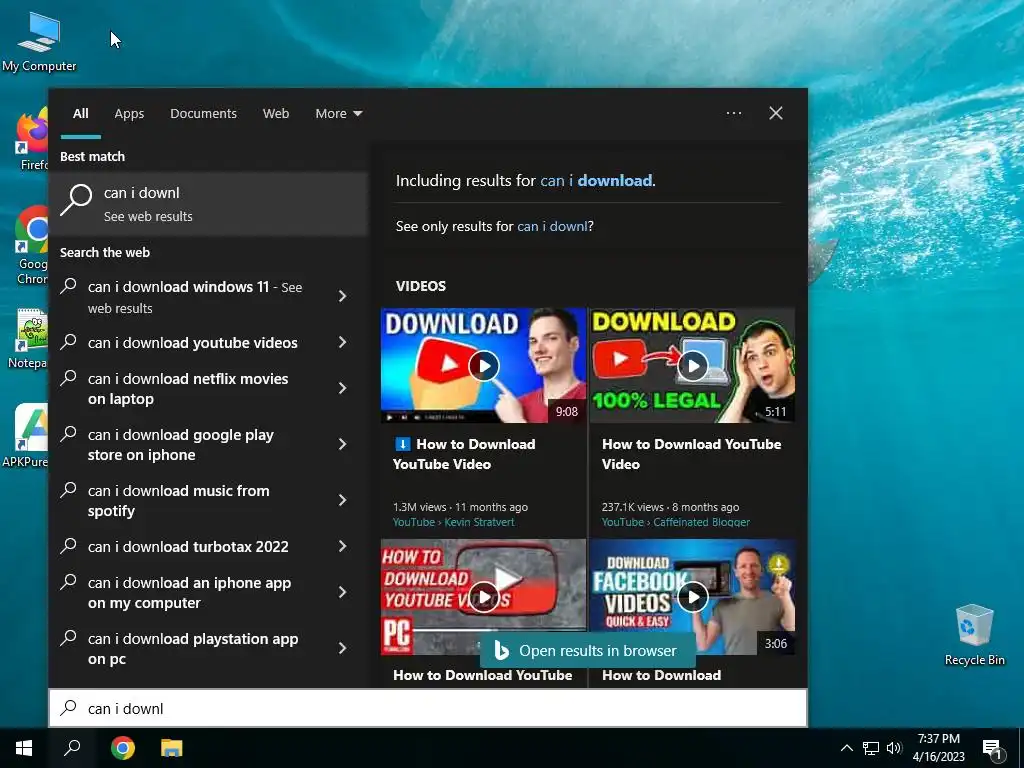Click the magnifier icon in the search box
Image resolution: width=1024 pixels, height=768 pixels.
(69, 708)
